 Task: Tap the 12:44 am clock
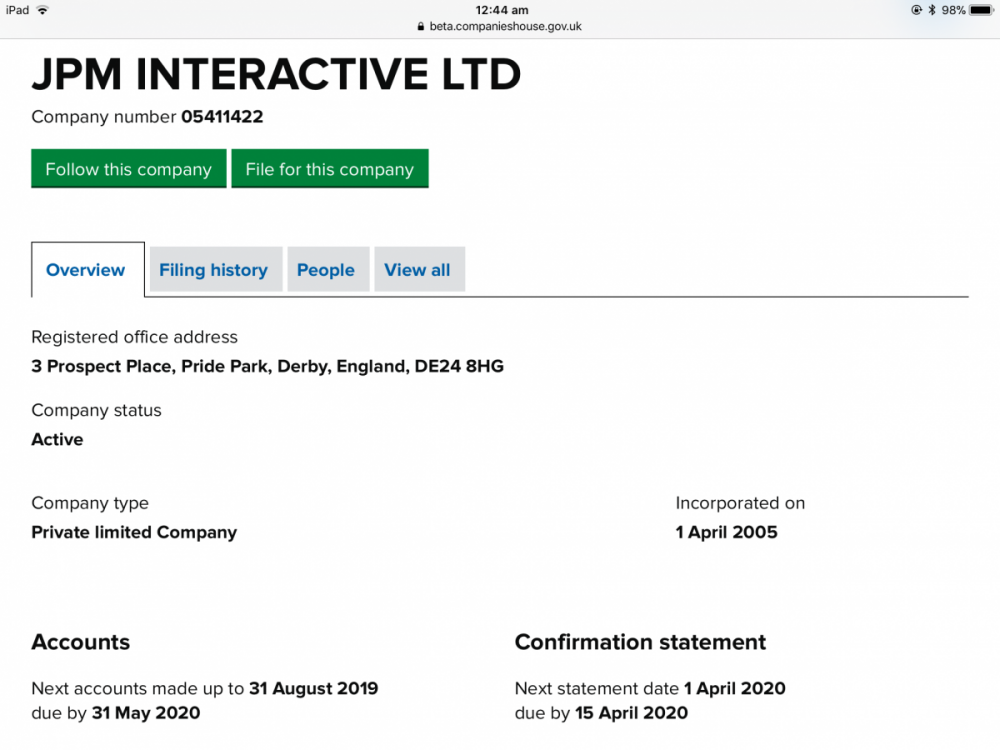click(x=502, y=10)
